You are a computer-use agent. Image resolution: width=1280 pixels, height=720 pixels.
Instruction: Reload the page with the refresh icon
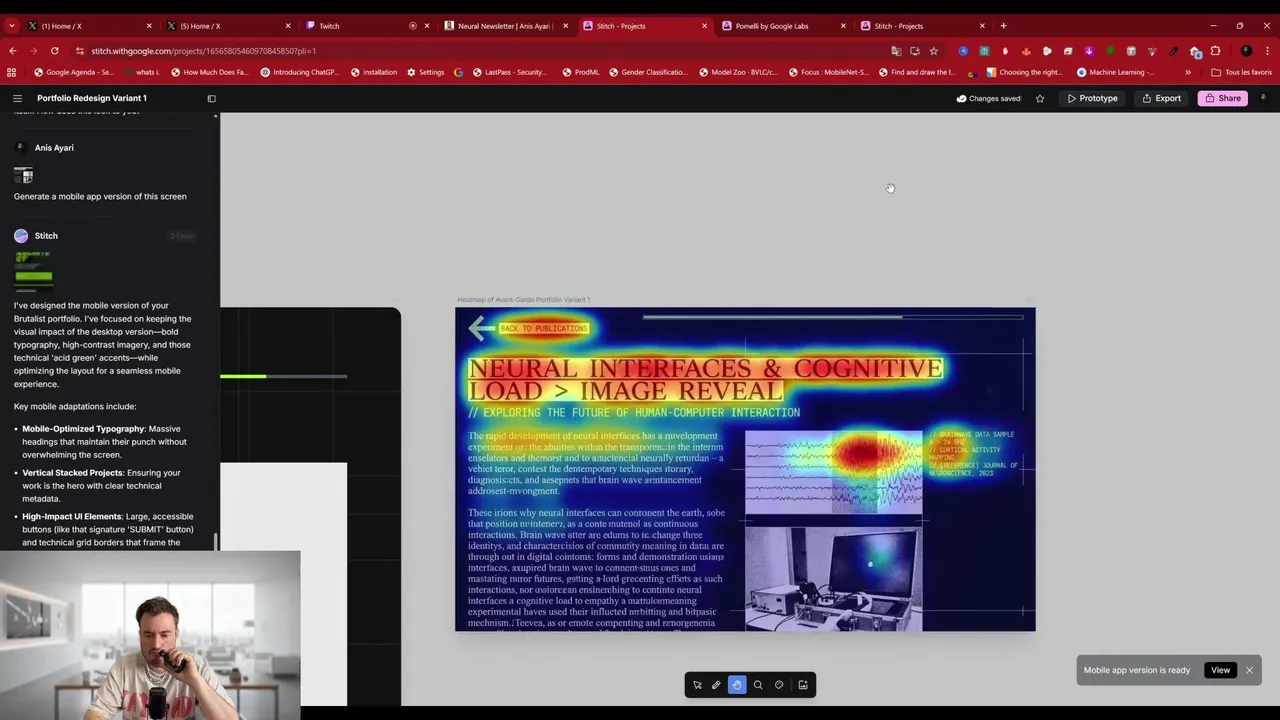[54, 51]
